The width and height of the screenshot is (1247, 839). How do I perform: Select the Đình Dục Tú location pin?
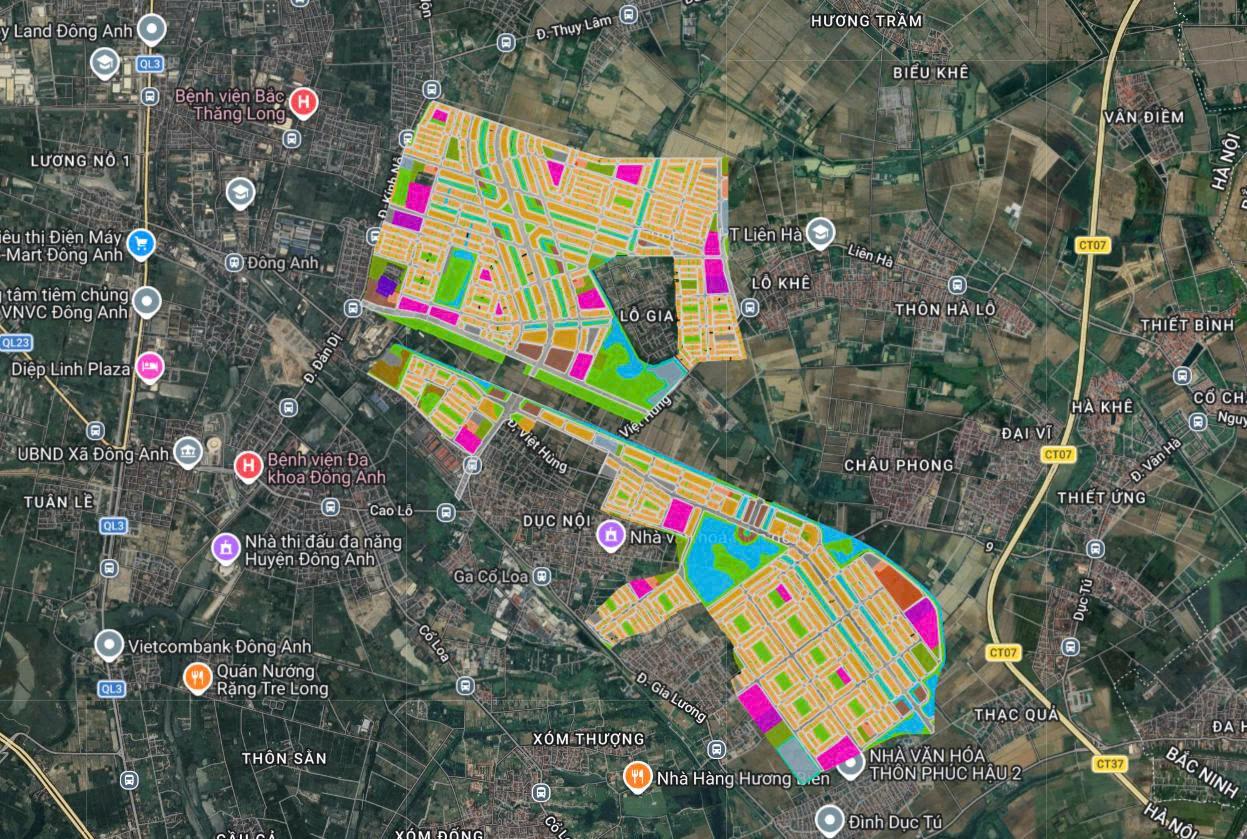[828, 820]
